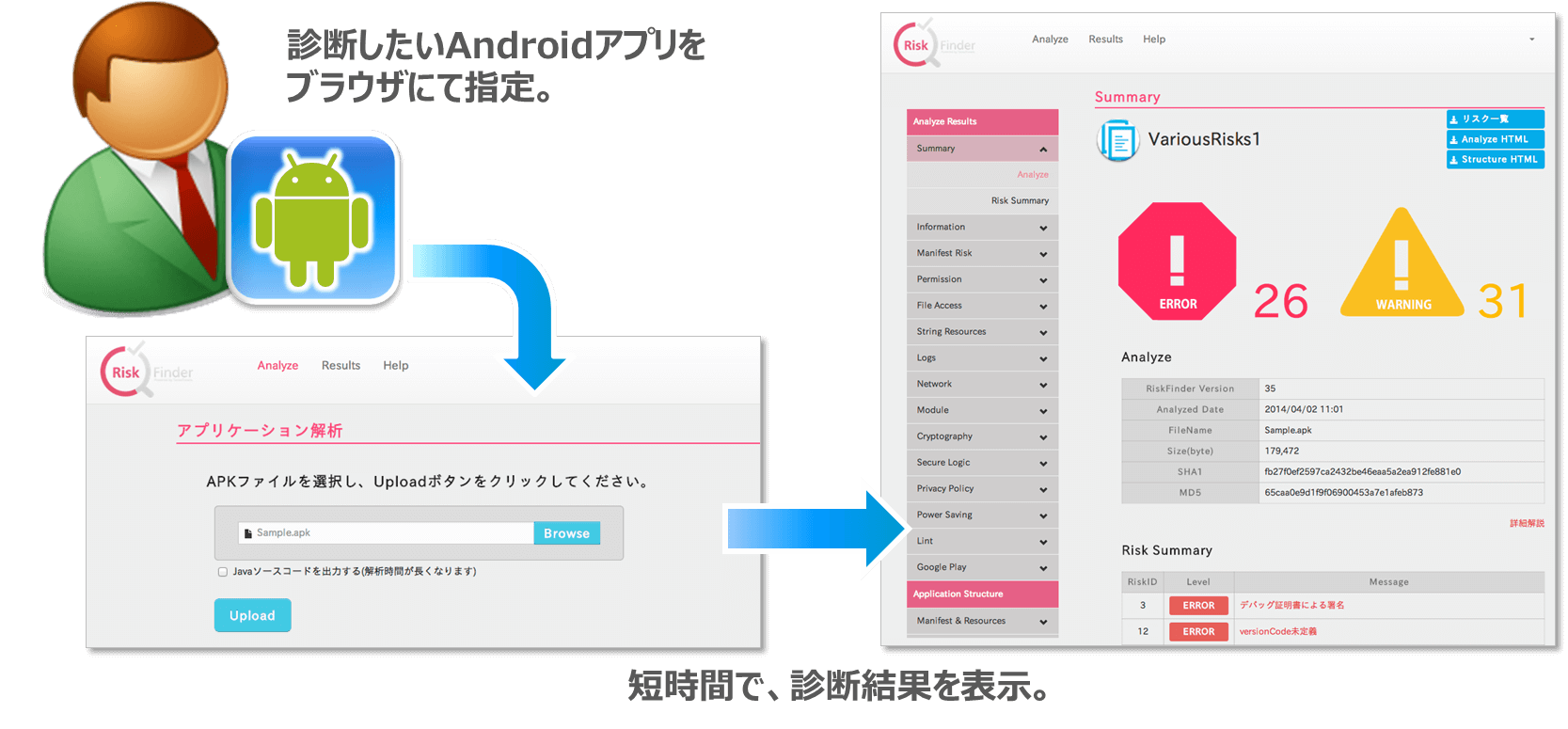Expand the File Access sidebar section

982,306
